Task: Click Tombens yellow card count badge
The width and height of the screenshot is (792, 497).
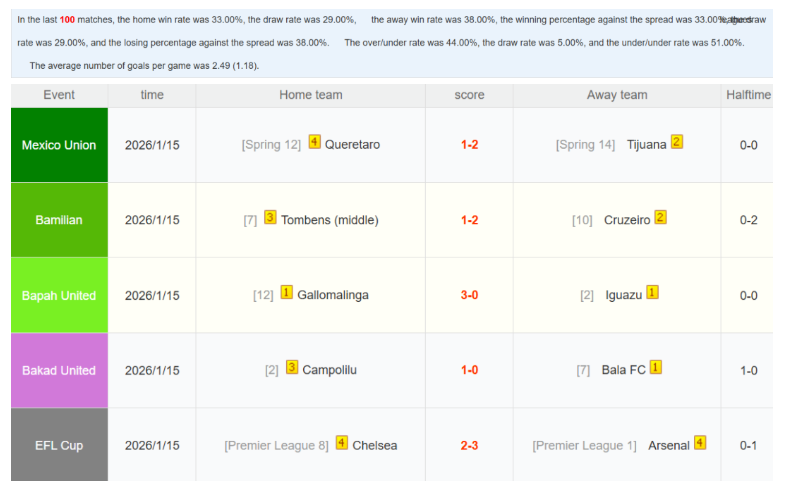Action: [x=270, y=217]
